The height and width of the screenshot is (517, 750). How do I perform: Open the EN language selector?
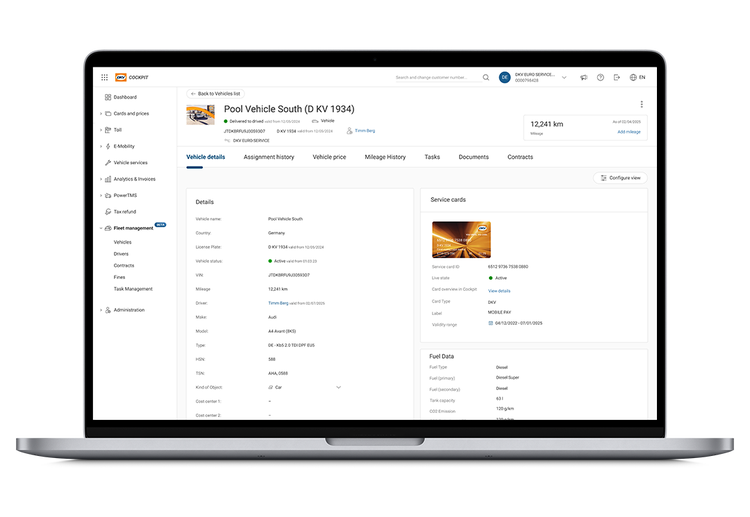(637, 77)
